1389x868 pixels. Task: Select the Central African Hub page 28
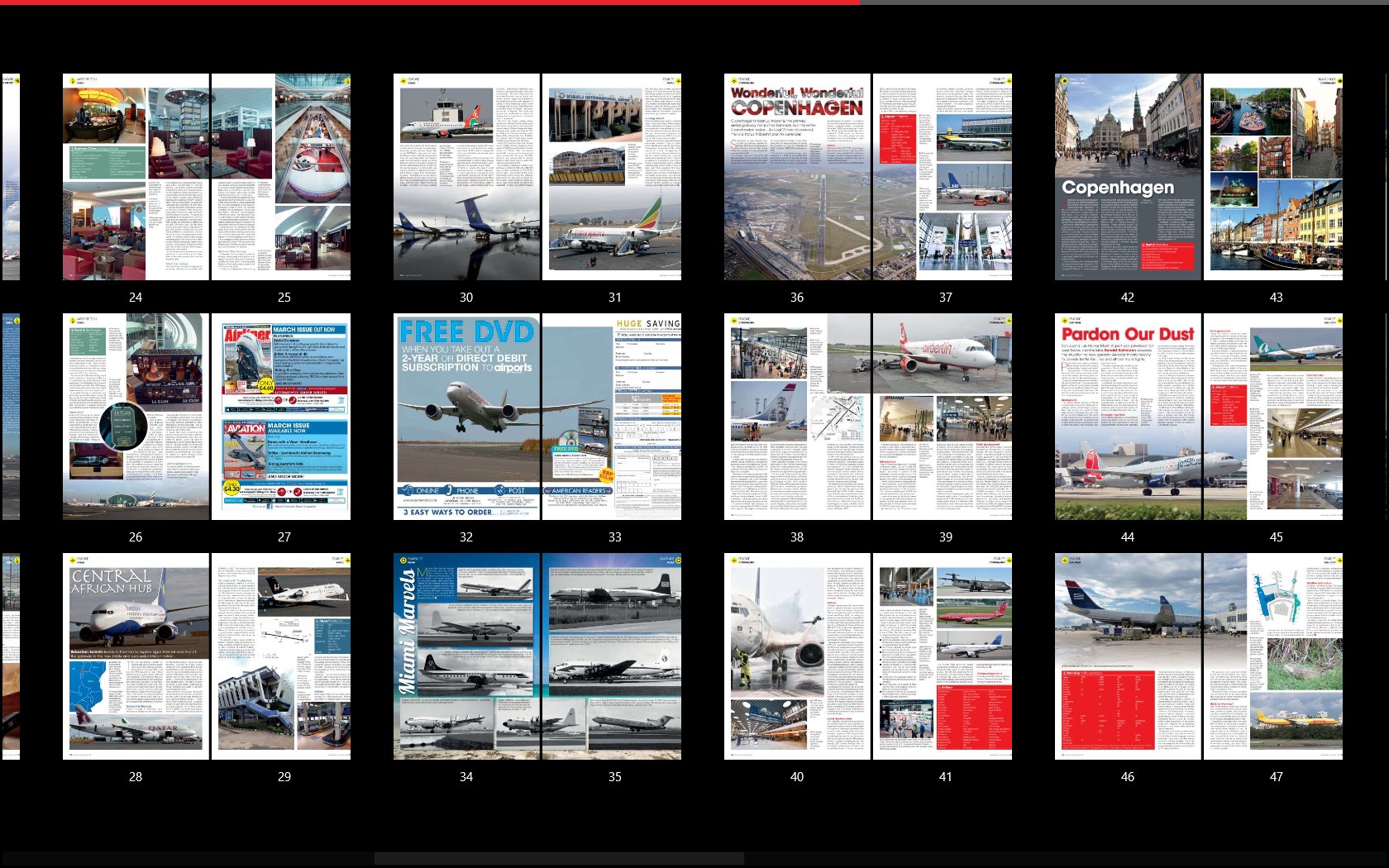pyautogui.click(x=136, y=656)
